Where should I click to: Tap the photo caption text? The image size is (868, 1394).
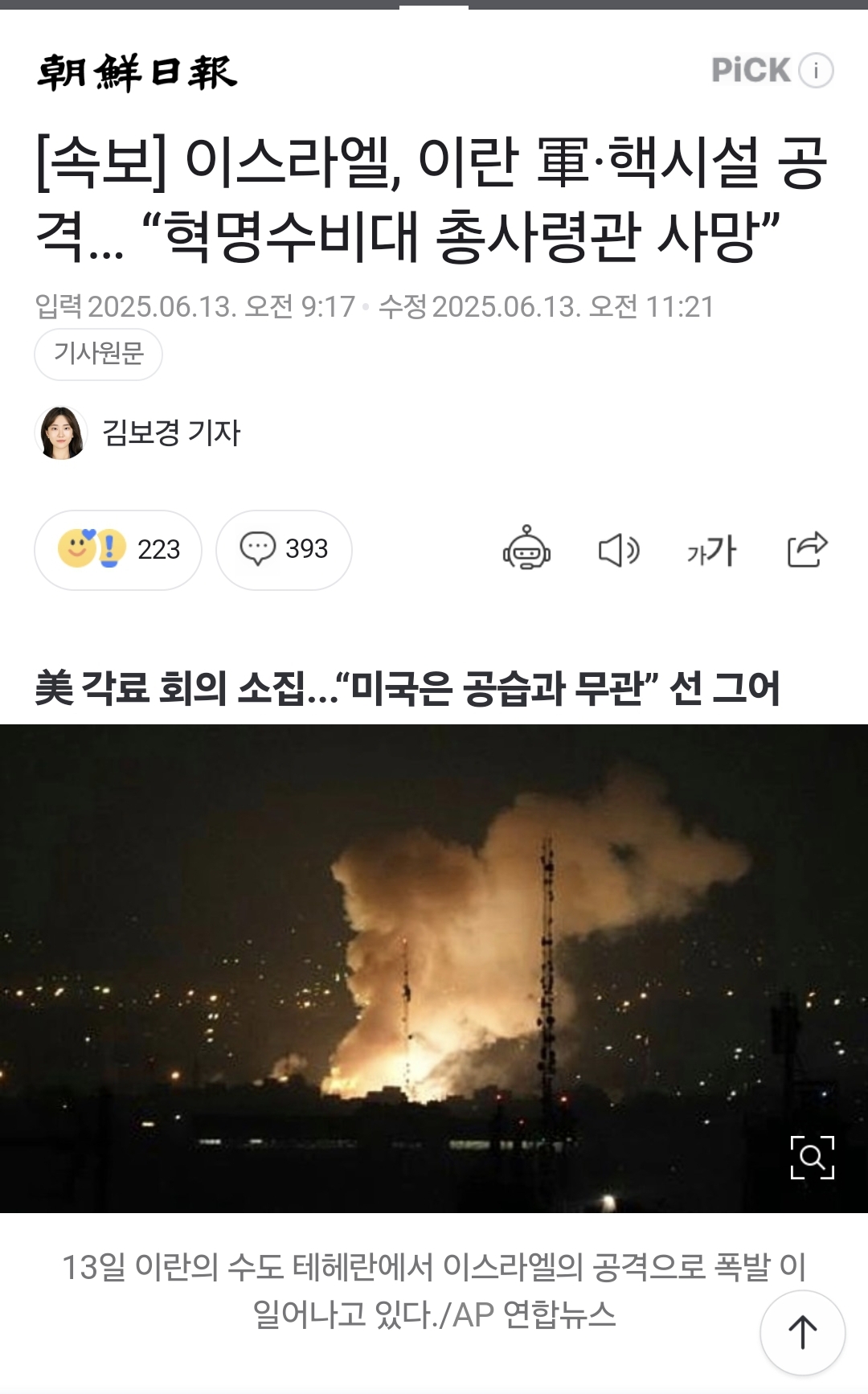click(434, 1291)
